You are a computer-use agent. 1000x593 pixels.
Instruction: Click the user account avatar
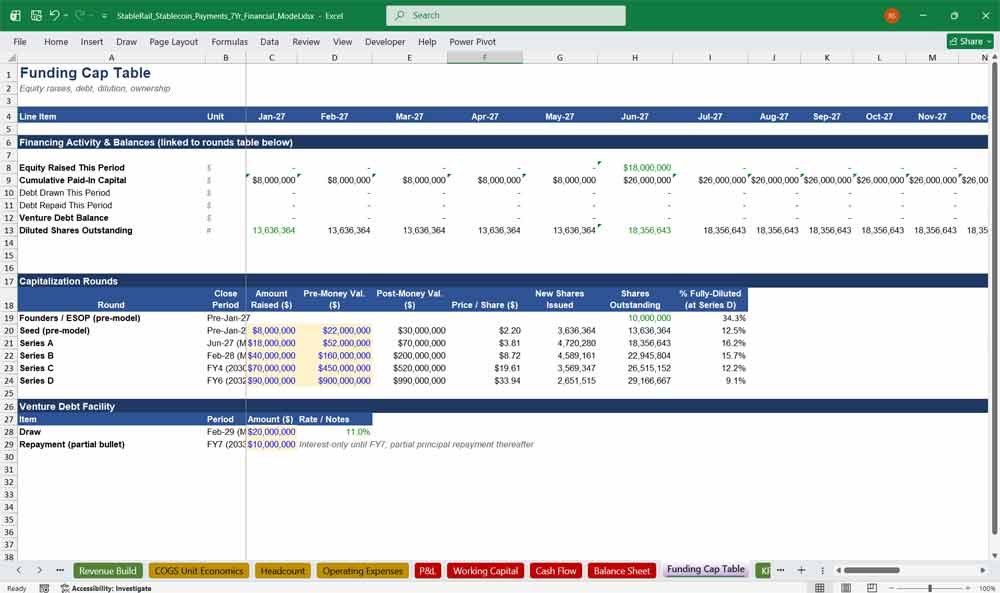point(892,15)
